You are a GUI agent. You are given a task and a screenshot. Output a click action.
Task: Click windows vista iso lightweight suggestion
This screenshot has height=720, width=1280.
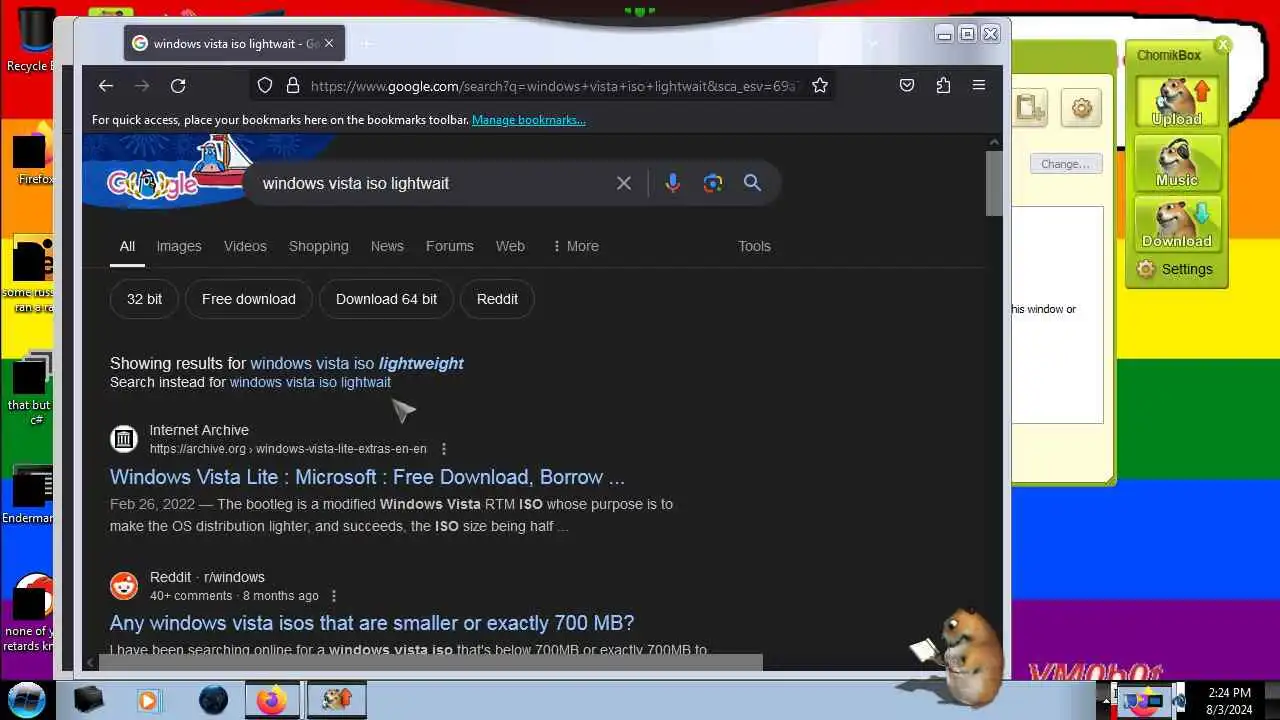(357, 363)
